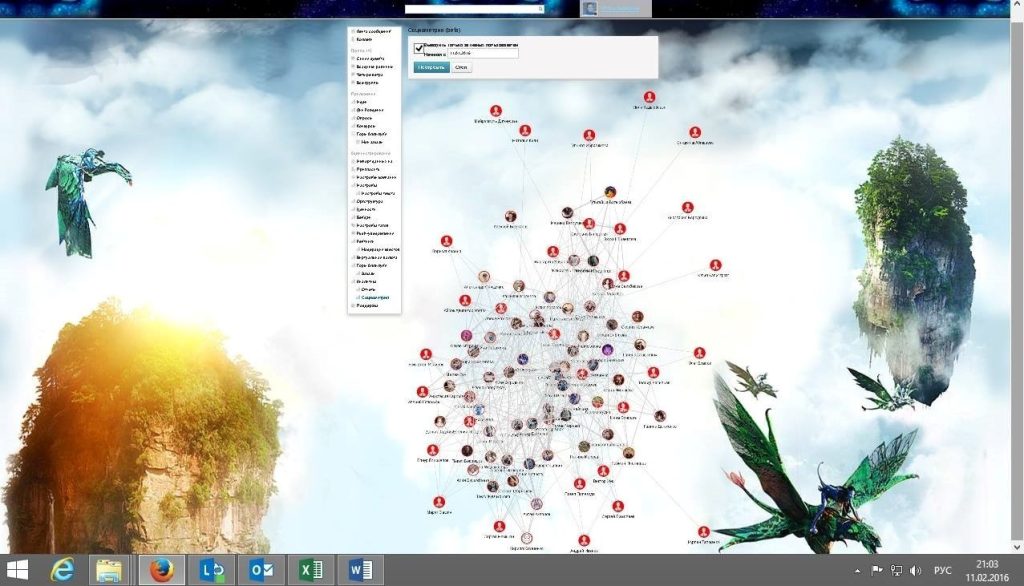Open the Excel taskbar icon

(x=311, y=570)
